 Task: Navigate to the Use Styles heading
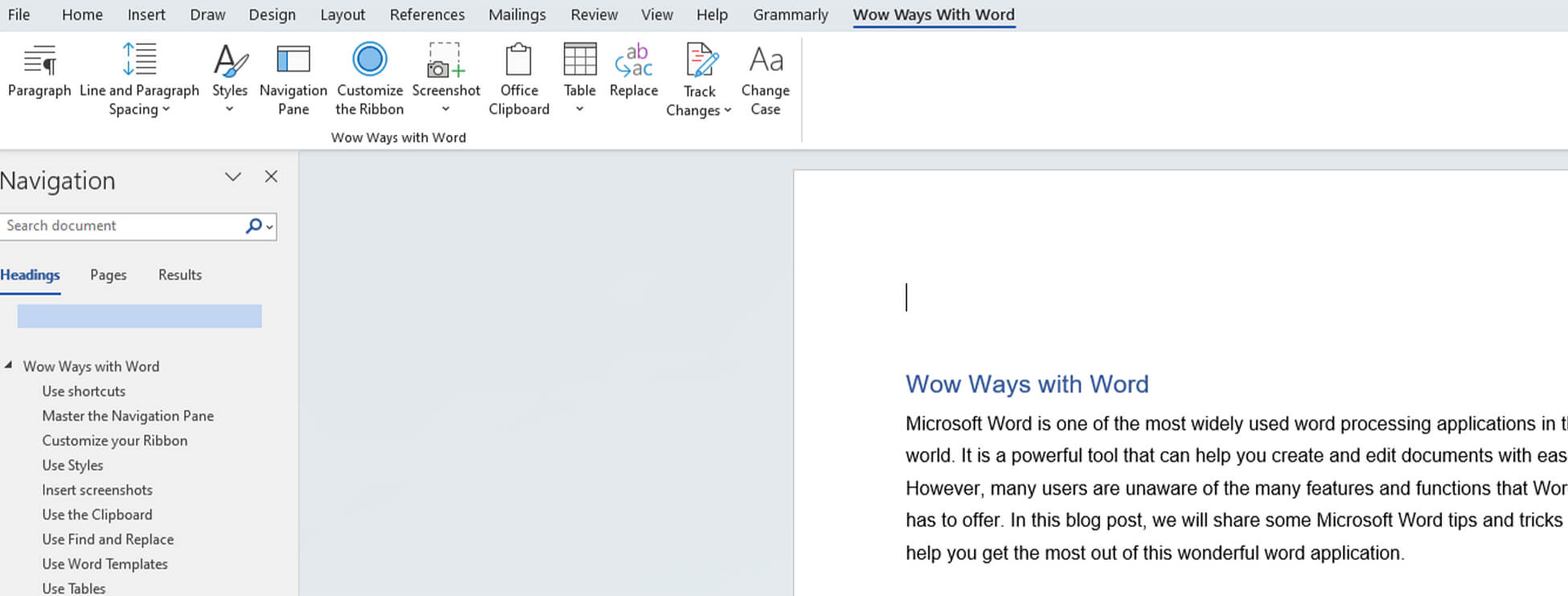pyautogui.click(x=72, y=465)
